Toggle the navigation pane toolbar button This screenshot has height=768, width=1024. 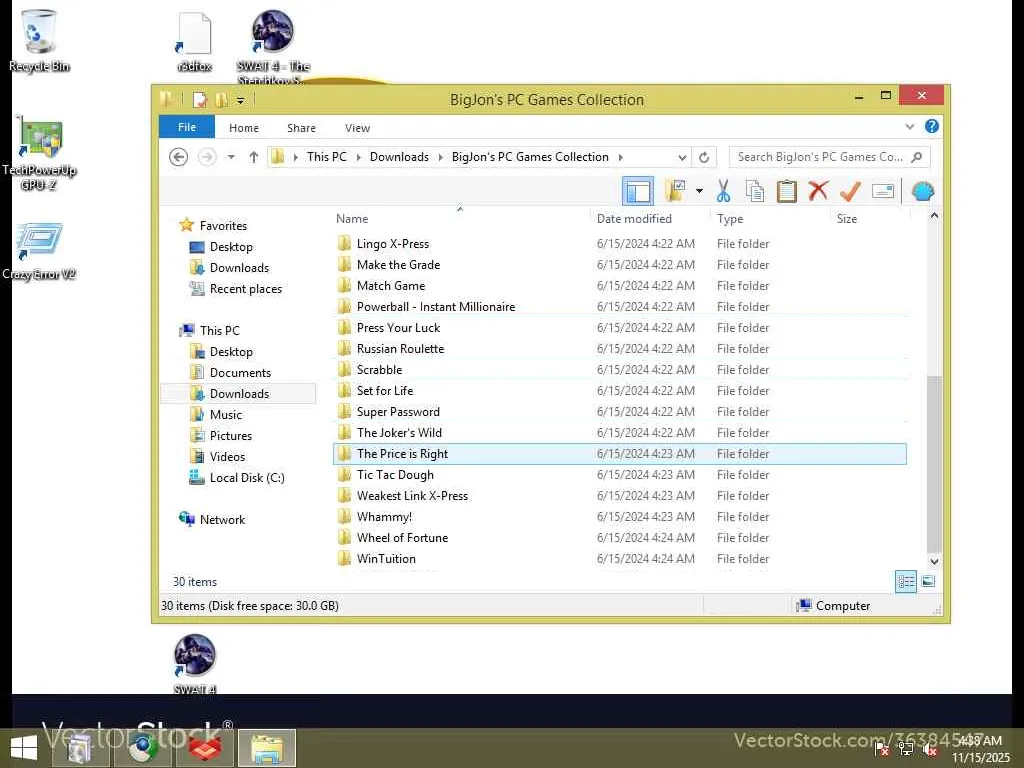(637, 191)
